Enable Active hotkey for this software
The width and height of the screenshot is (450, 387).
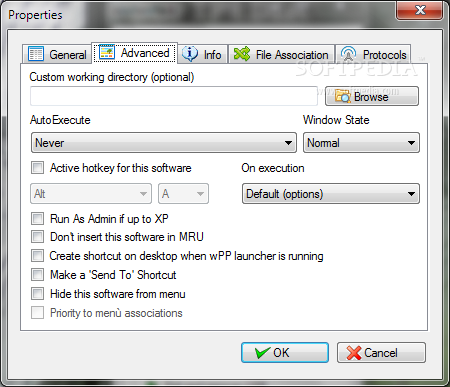pyautogui.click(x=37, y=168)
